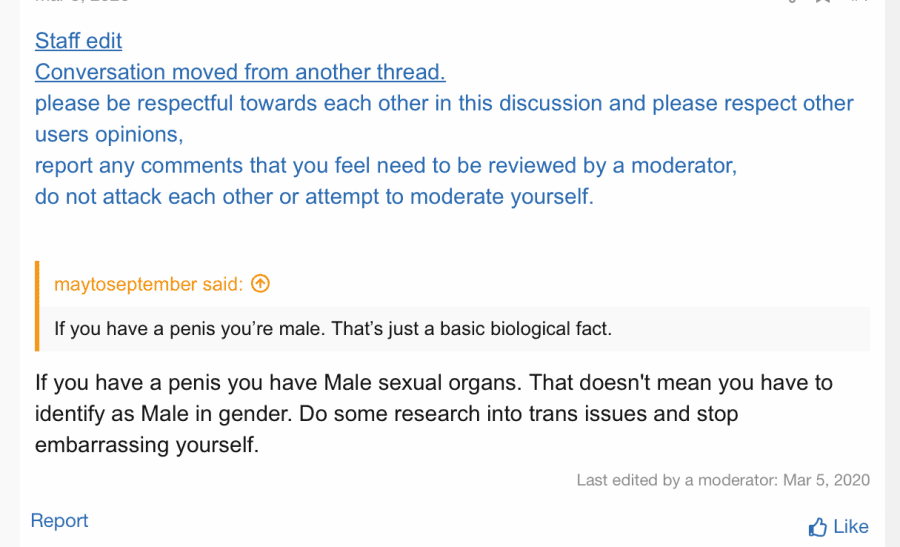Open the post number permalink at top right
The image size is (900, 547).
coord(859,2)
